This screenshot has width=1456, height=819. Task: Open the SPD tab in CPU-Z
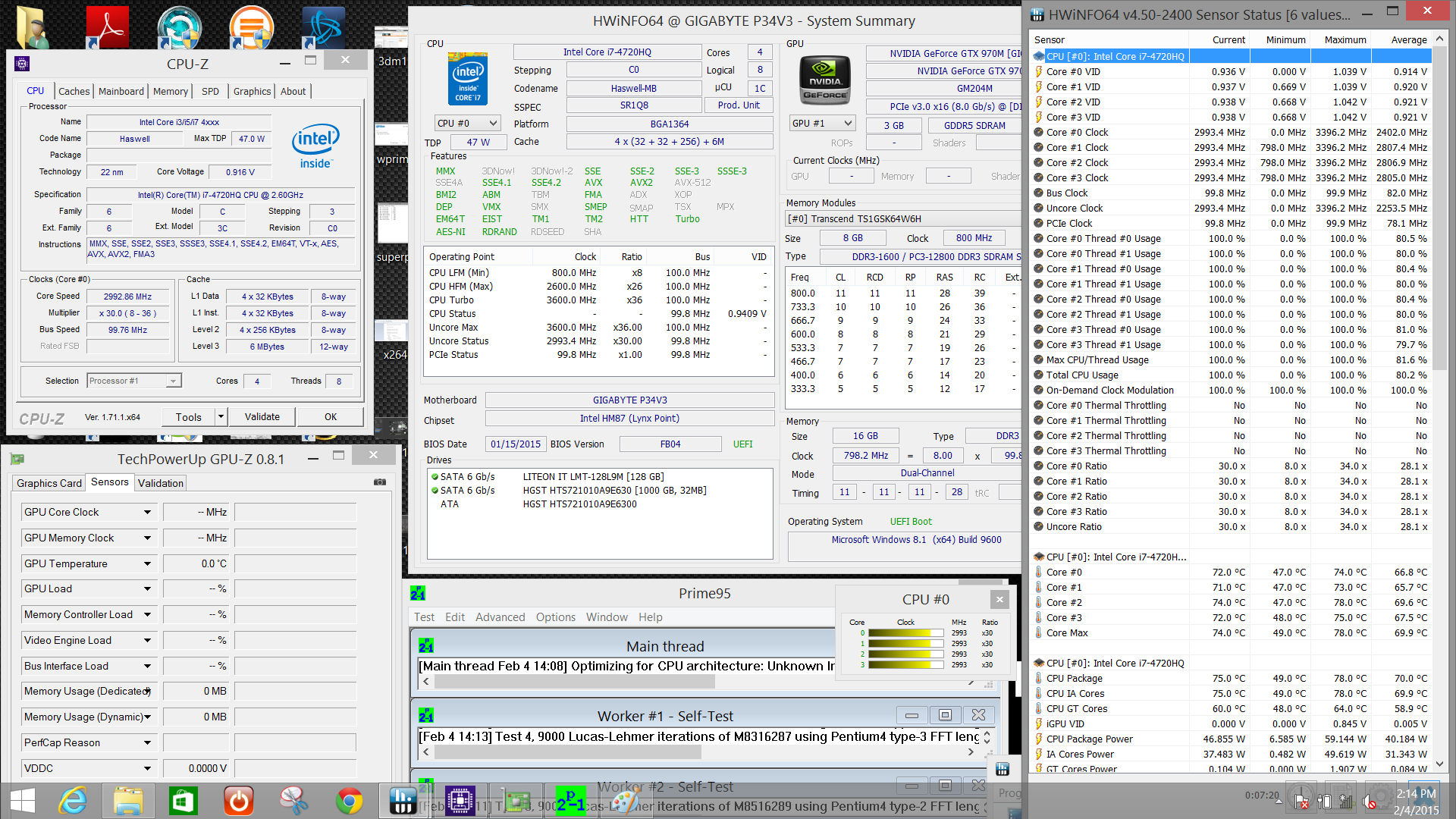210,91
